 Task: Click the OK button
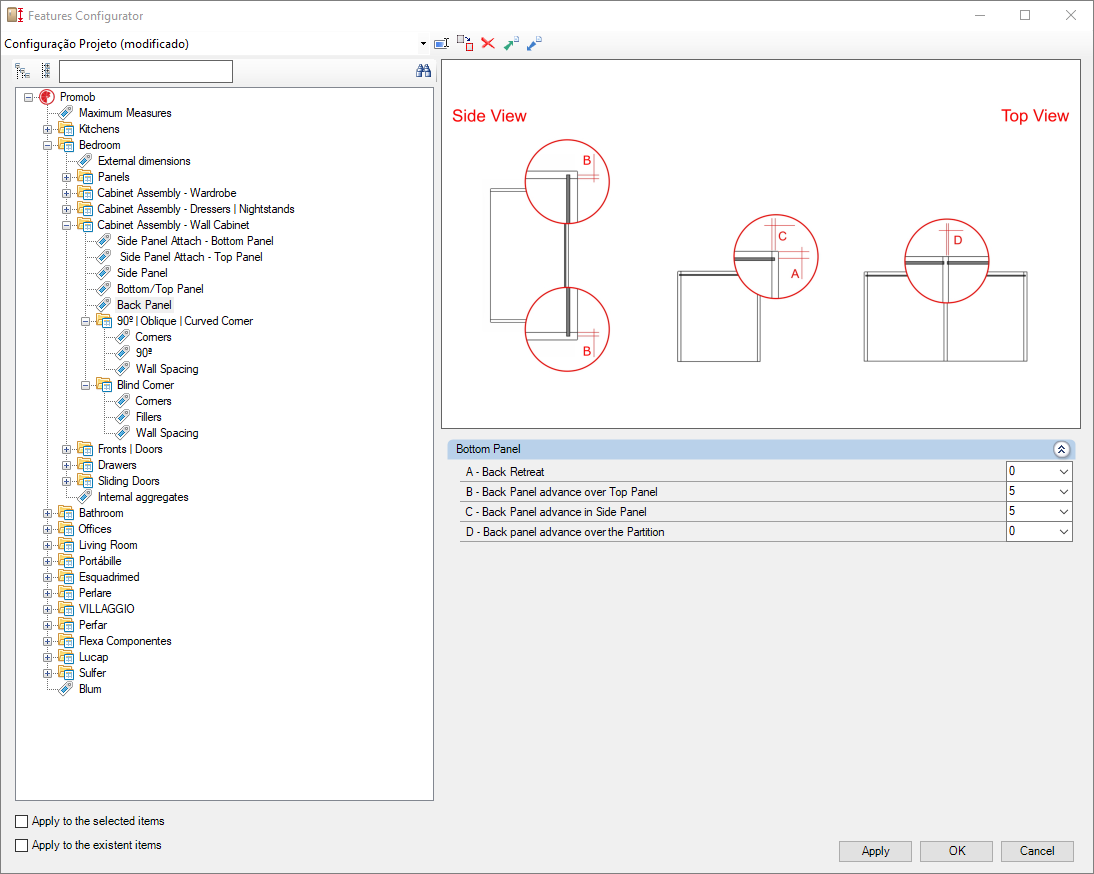click(x=957, y=851)
